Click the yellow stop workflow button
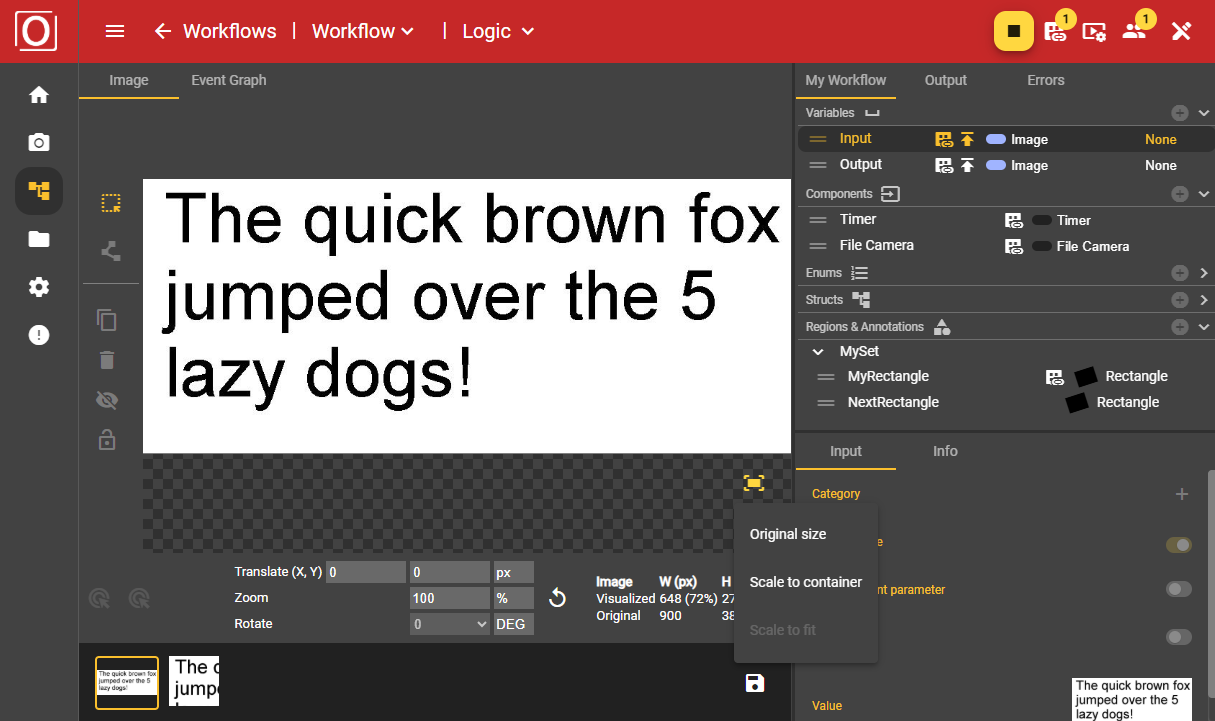 pyautogui.click(x=1013, y=32)
